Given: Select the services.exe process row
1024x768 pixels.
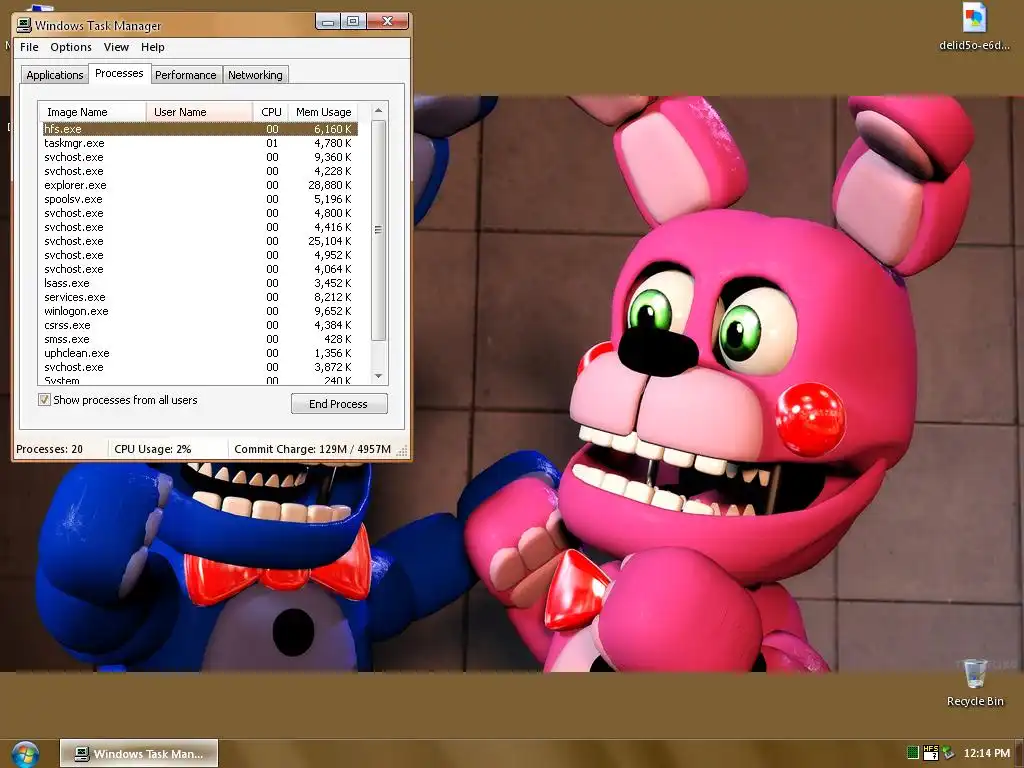Looking at the screenshot, I should [200, 297].
